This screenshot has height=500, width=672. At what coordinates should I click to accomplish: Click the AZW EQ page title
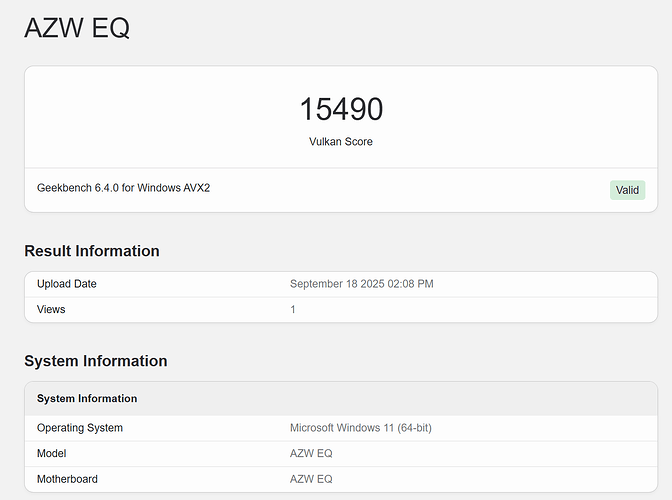click(77, 28)
